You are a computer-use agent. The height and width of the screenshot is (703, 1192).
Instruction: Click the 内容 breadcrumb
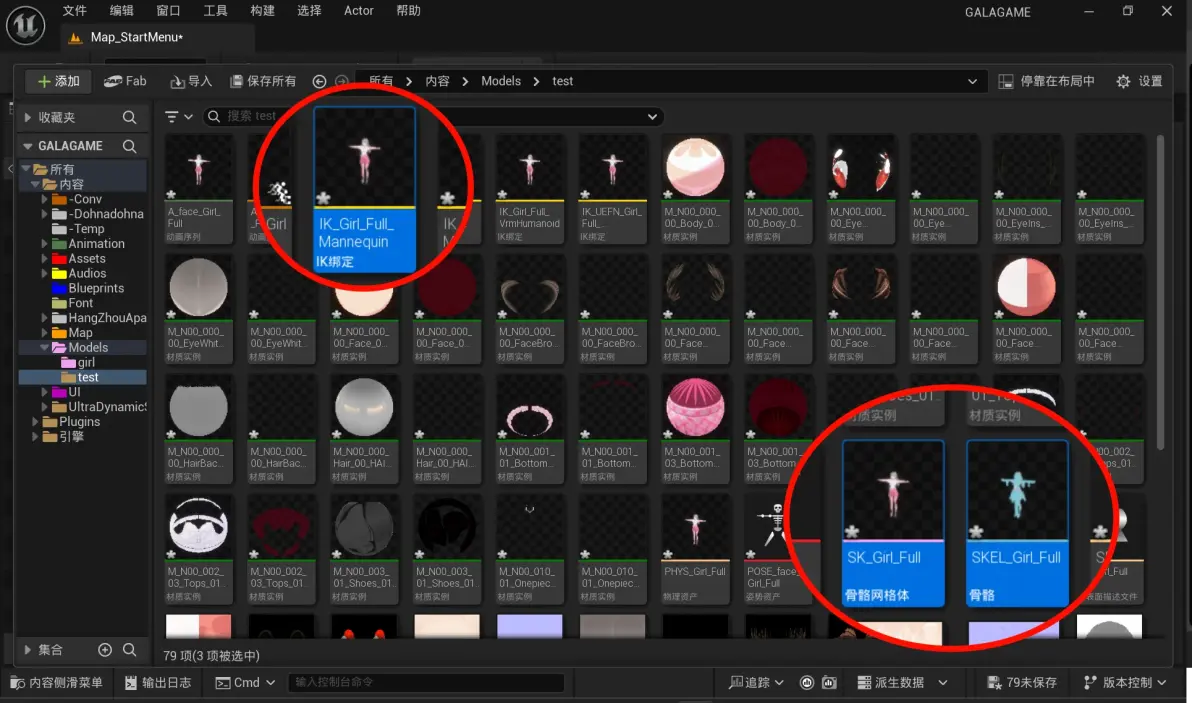pos(437,81)
